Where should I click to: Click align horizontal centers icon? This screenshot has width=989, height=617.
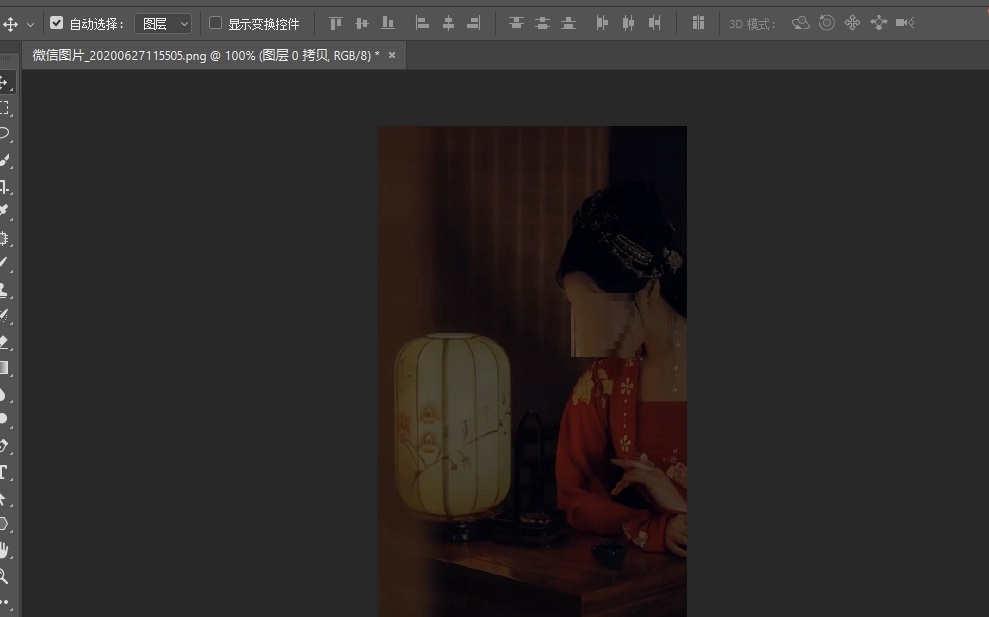pos(446,22)
